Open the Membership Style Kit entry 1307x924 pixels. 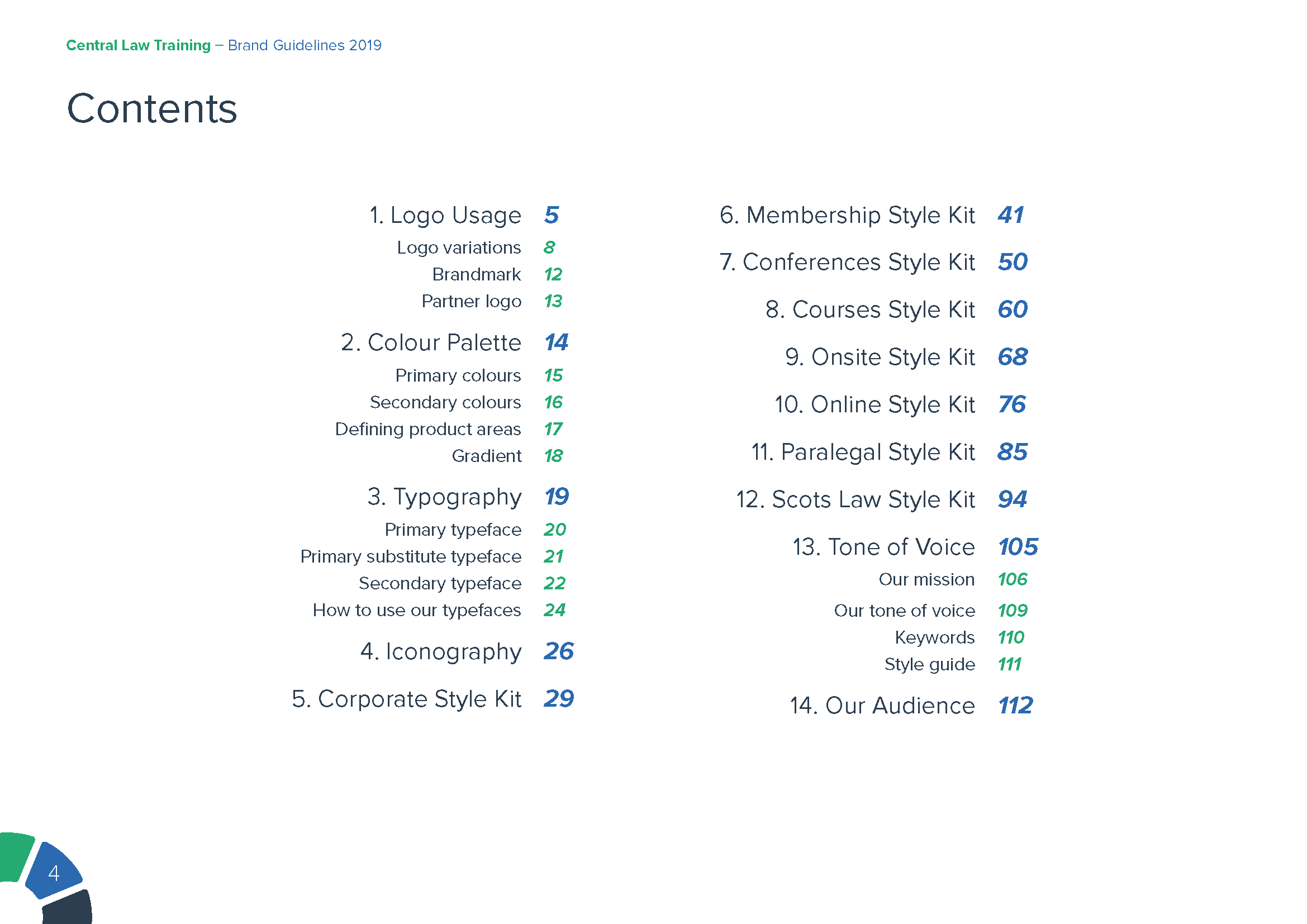(x=847, y=216)
